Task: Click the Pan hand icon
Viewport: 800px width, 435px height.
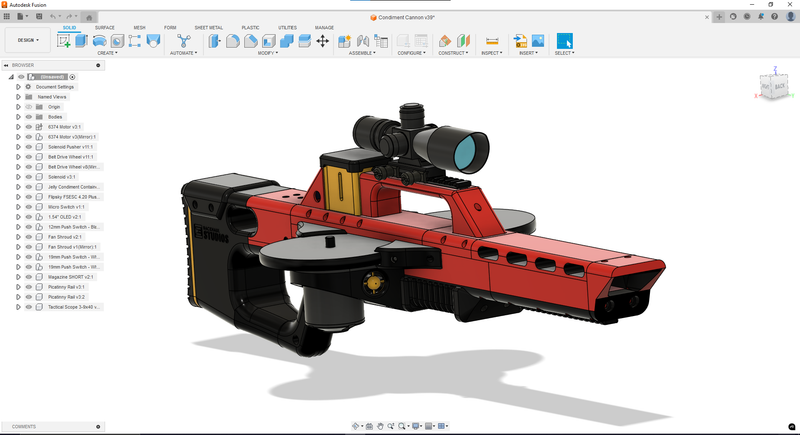Action: (x=380, y=426)
